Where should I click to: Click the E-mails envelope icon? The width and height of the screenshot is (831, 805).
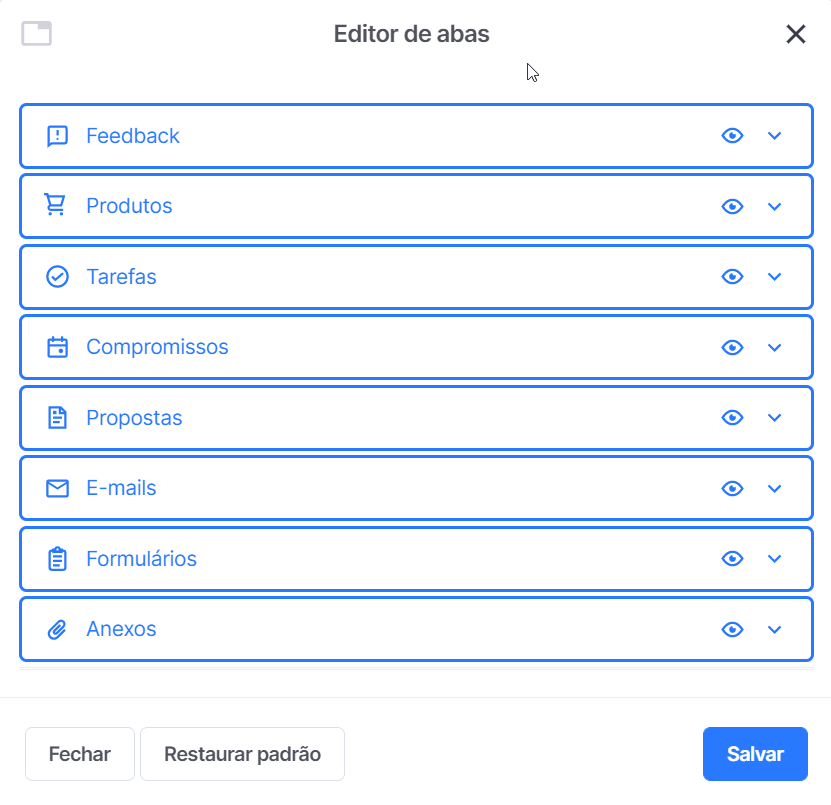click(57, 488)
